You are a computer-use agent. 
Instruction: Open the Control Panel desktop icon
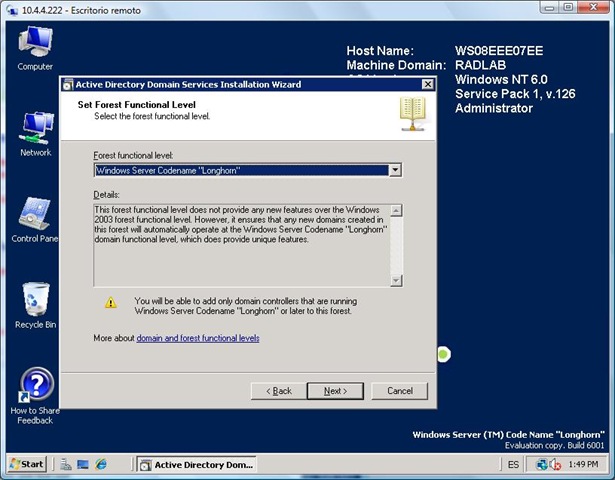35,219
